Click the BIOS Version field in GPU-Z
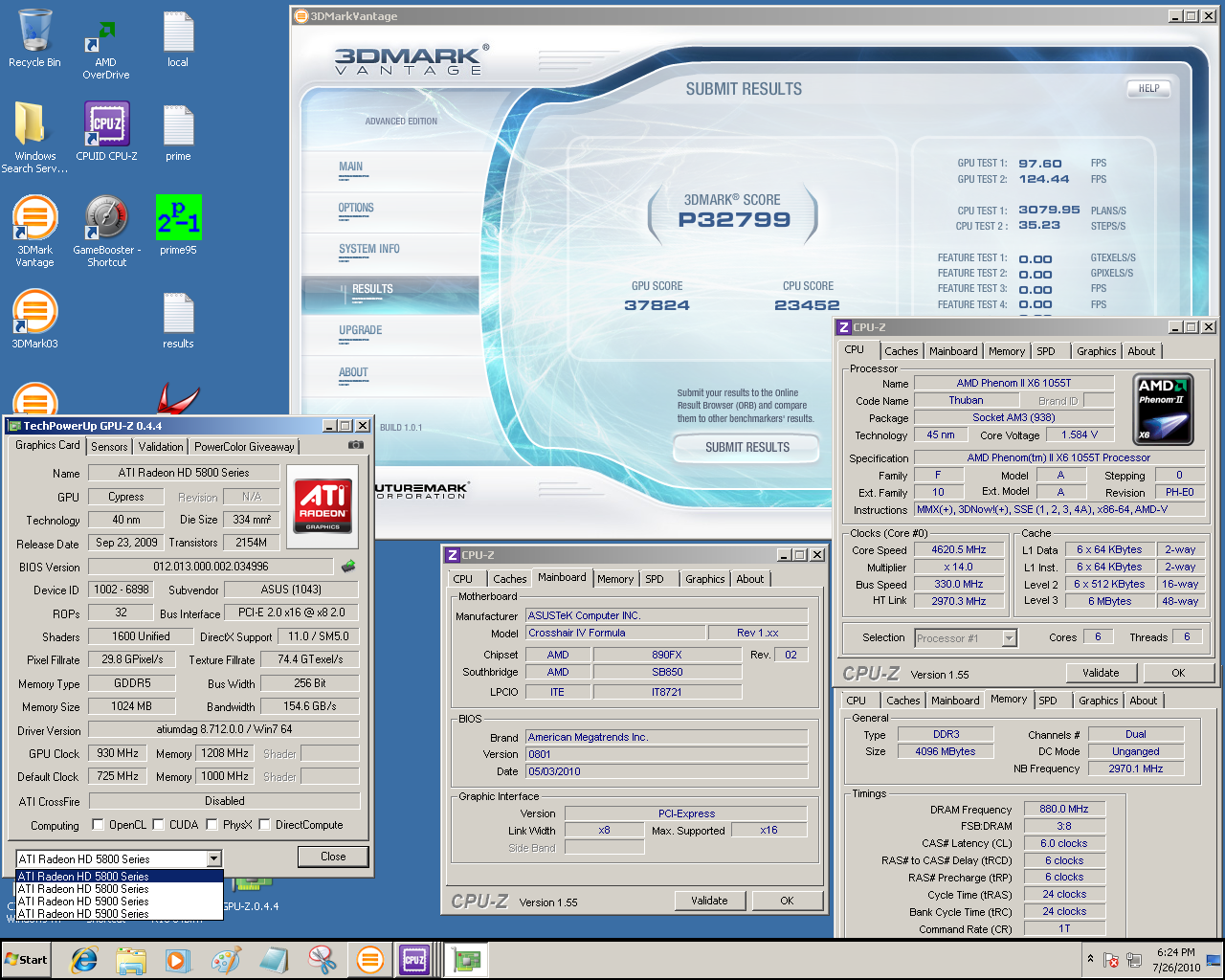 [x=211, y=567]
